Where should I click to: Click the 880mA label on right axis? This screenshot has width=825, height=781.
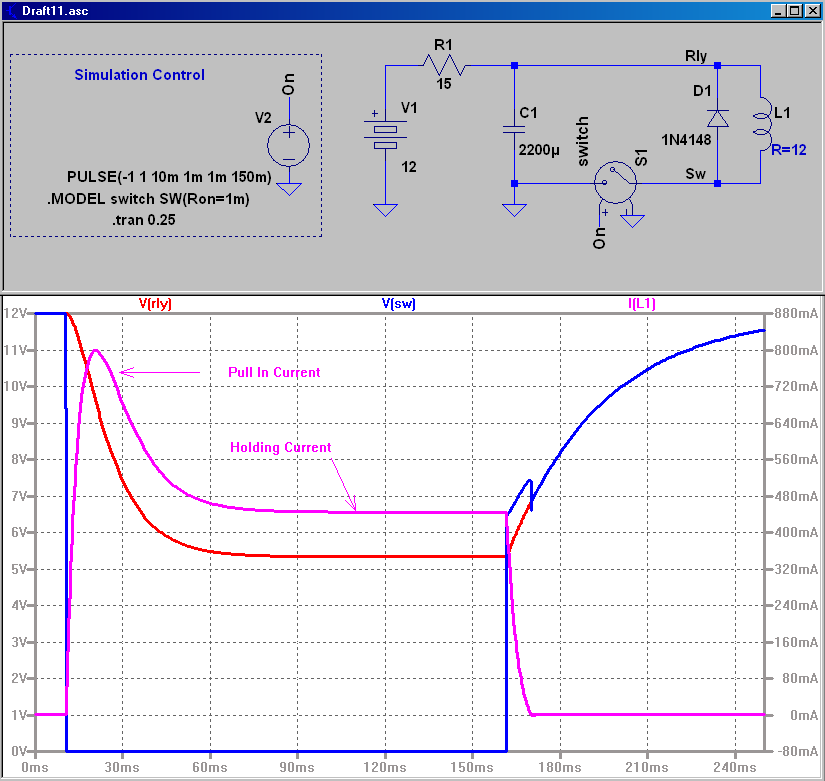(796, 314)
